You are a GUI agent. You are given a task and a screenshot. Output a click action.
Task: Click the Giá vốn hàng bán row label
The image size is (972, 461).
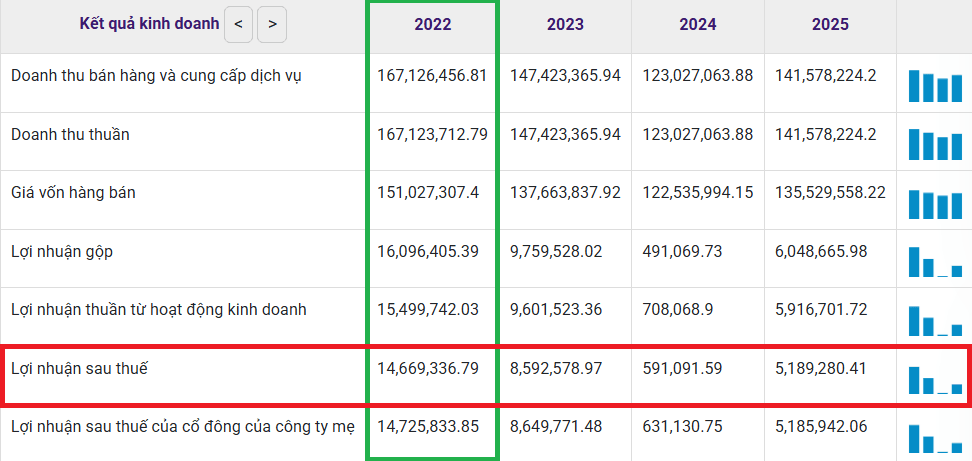[73, 193]
